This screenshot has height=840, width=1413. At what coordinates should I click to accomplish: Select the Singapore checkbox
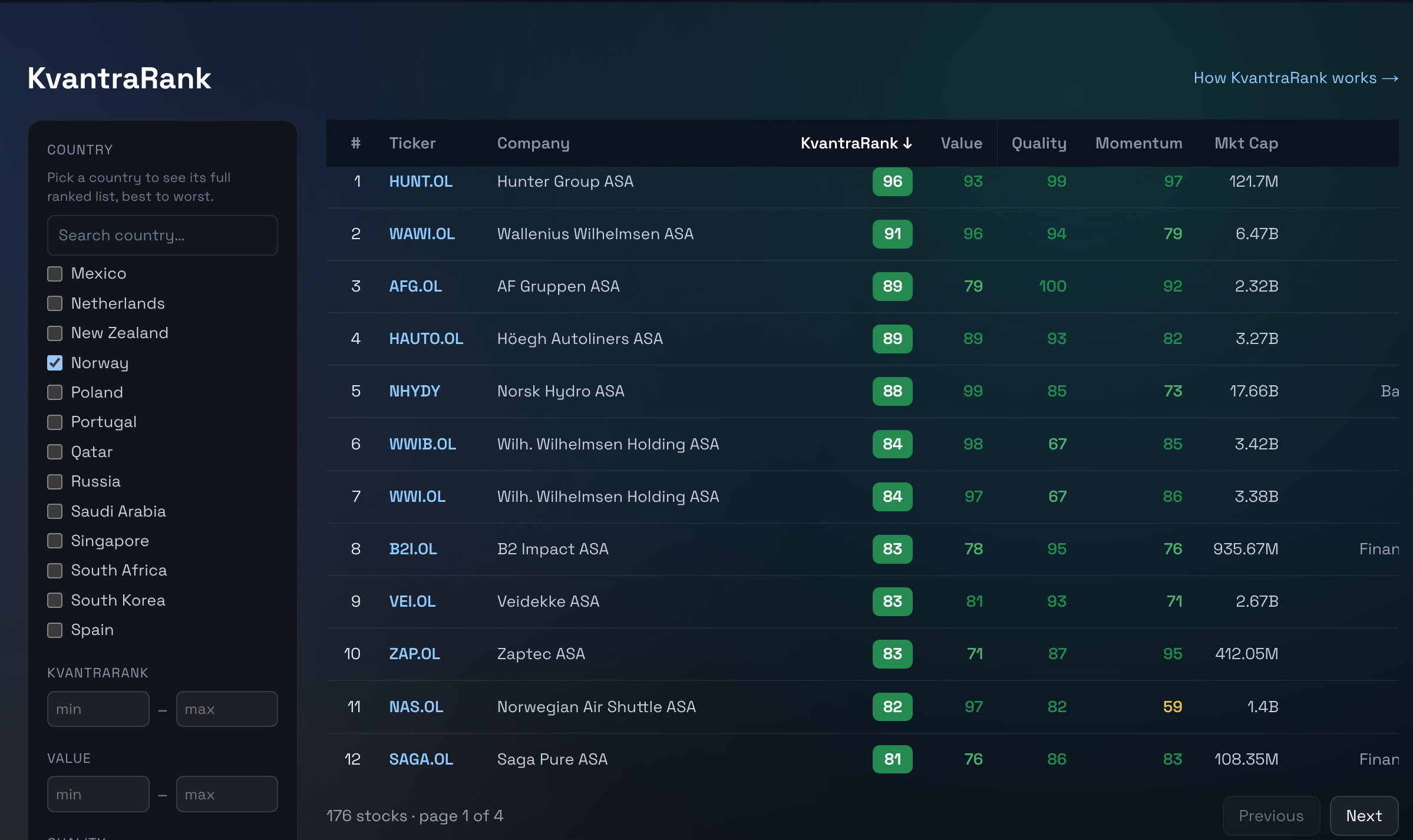pos(55,541)
